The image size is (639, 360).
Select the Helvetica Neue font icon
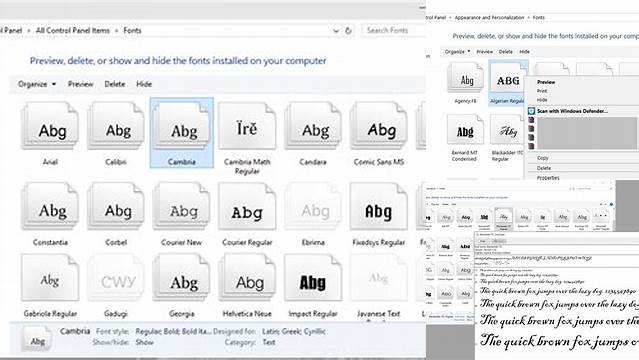247,278
